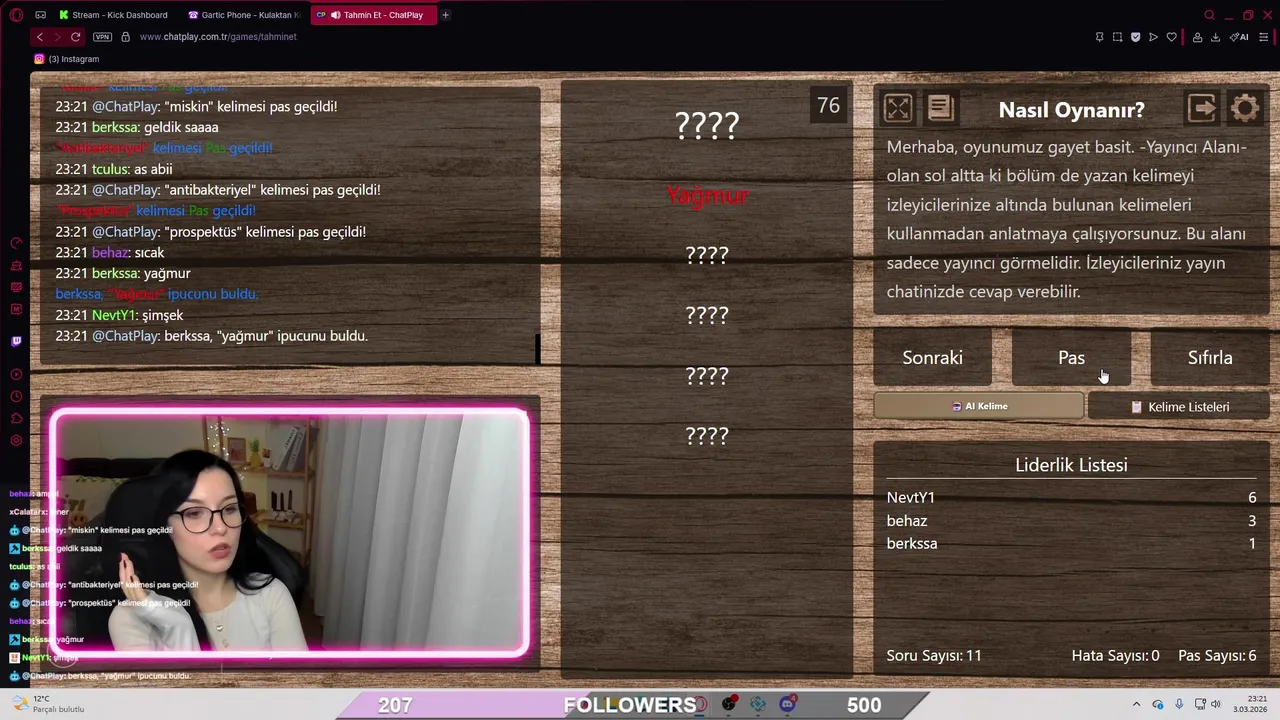This screenshot has width=1280, height=720.
Task: Click the timer value 76
Action: tap(828, 106)
